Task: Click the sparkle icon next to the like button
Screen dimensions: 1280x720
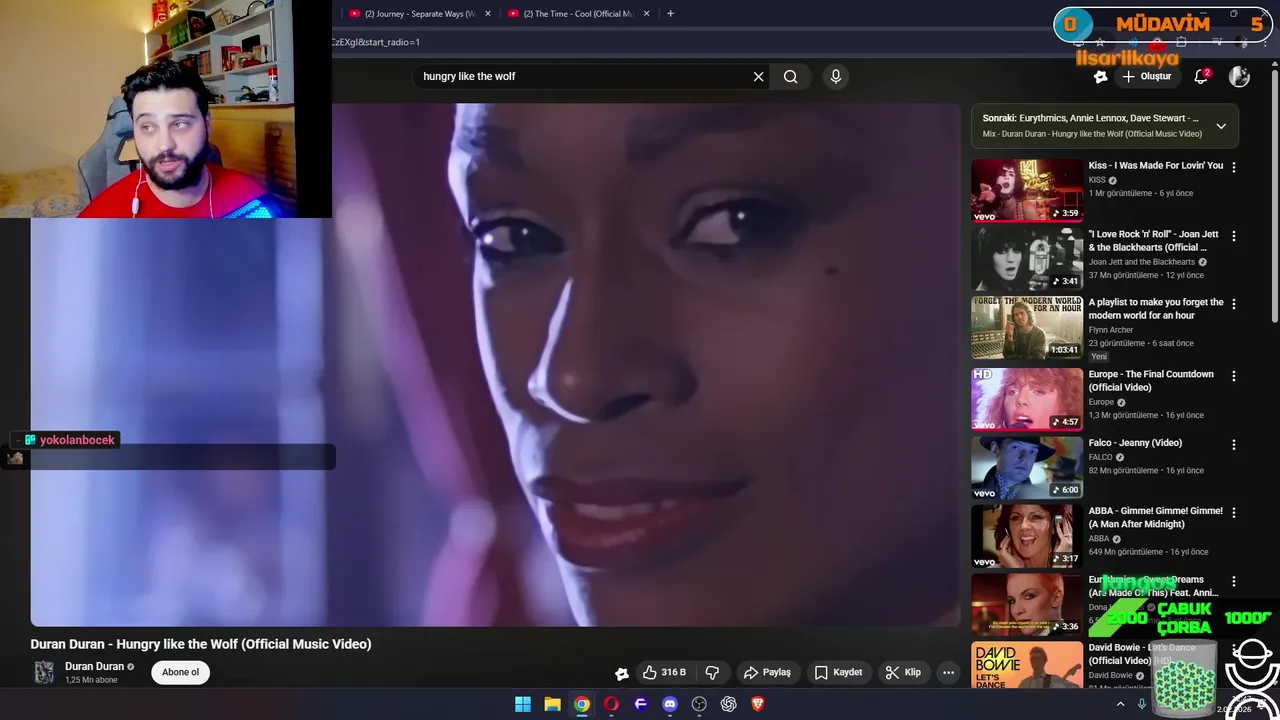Action: click(621, 673)
